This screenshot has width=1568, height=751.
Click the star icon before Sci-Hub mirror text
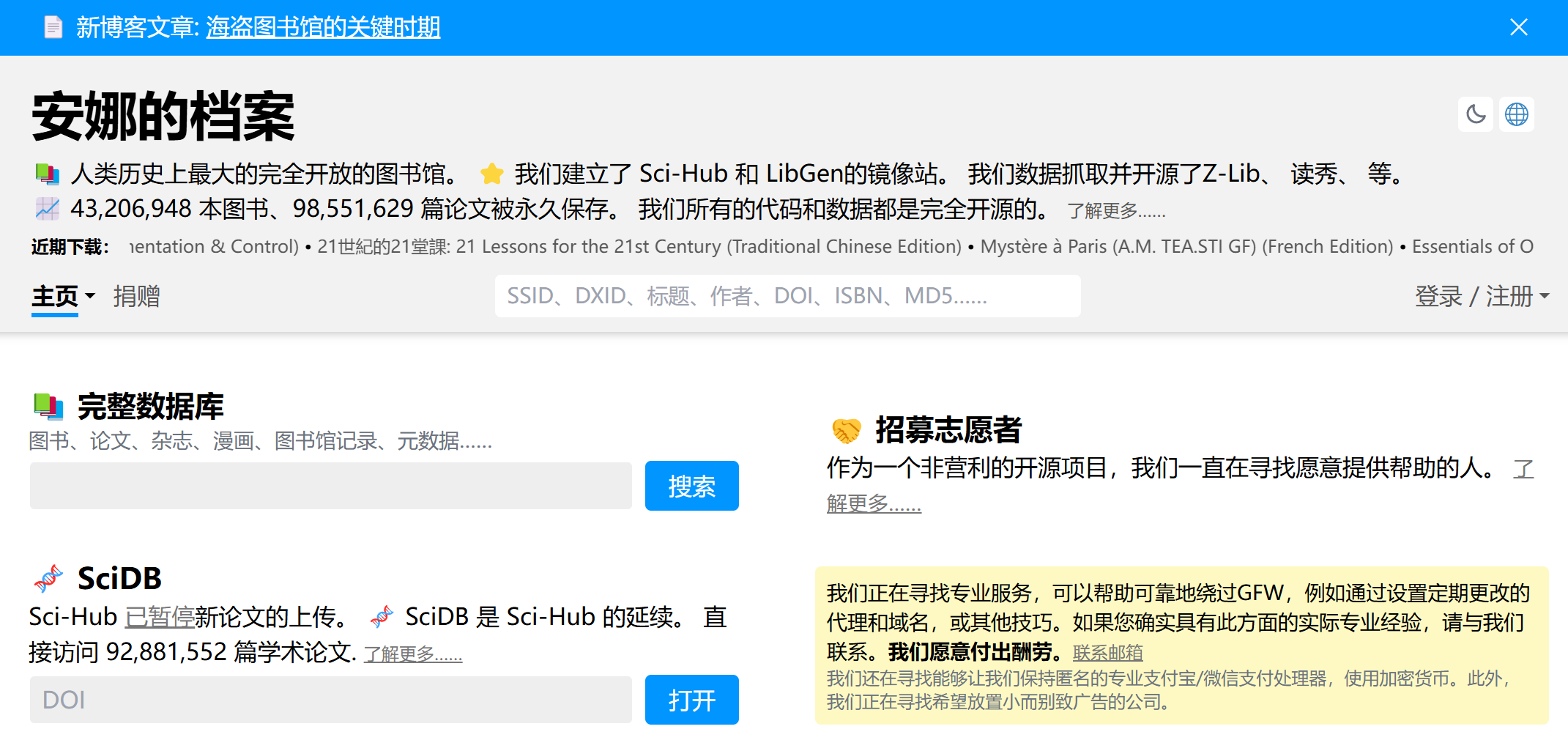[x=492, y=174]
